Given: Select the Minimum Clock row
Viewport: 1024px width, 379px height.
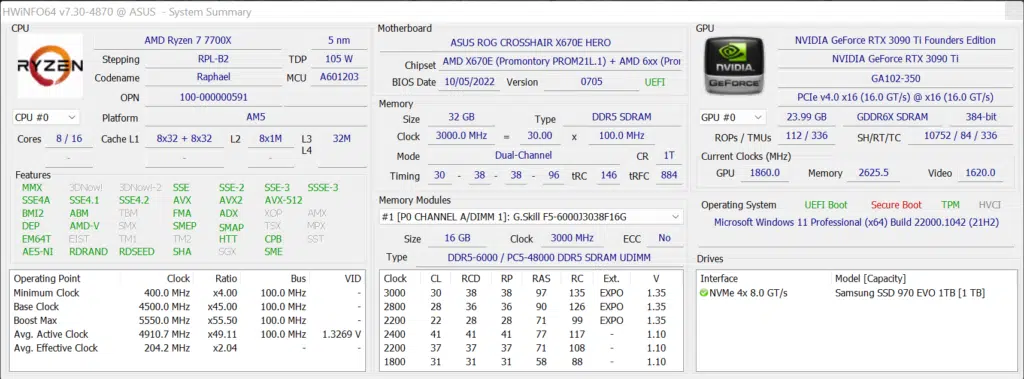Looking at the screenshot, I should click(187, 293).
